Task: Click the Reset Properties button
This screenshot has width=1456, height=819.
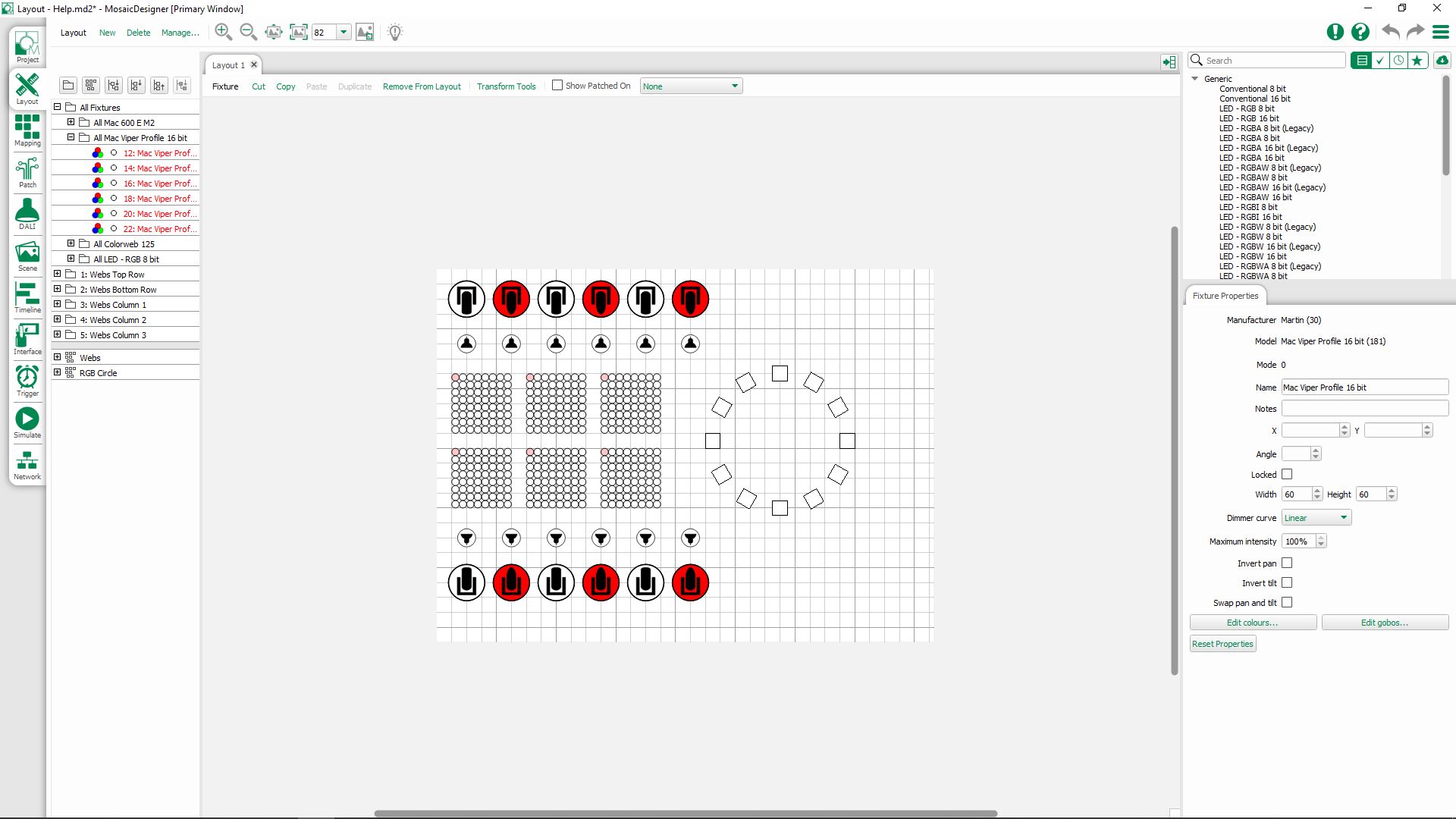Action: [1222, 644]
